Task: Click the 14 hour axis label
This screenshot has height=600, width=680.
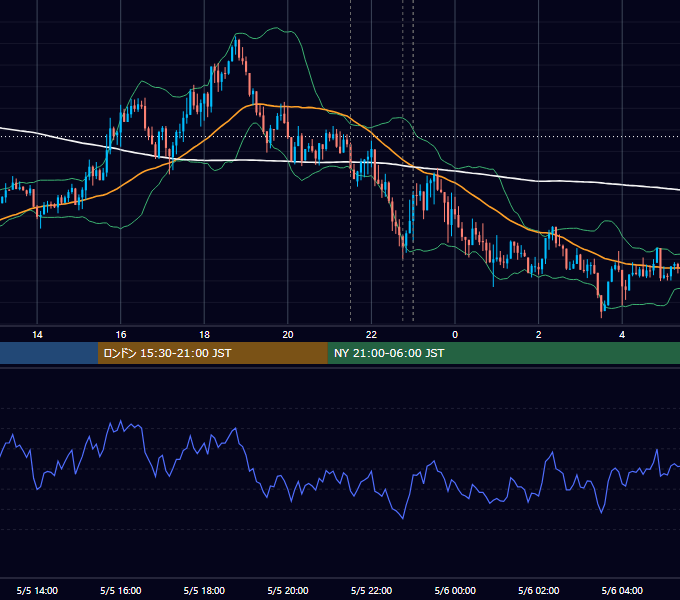Action: click(x=37, y=335)
